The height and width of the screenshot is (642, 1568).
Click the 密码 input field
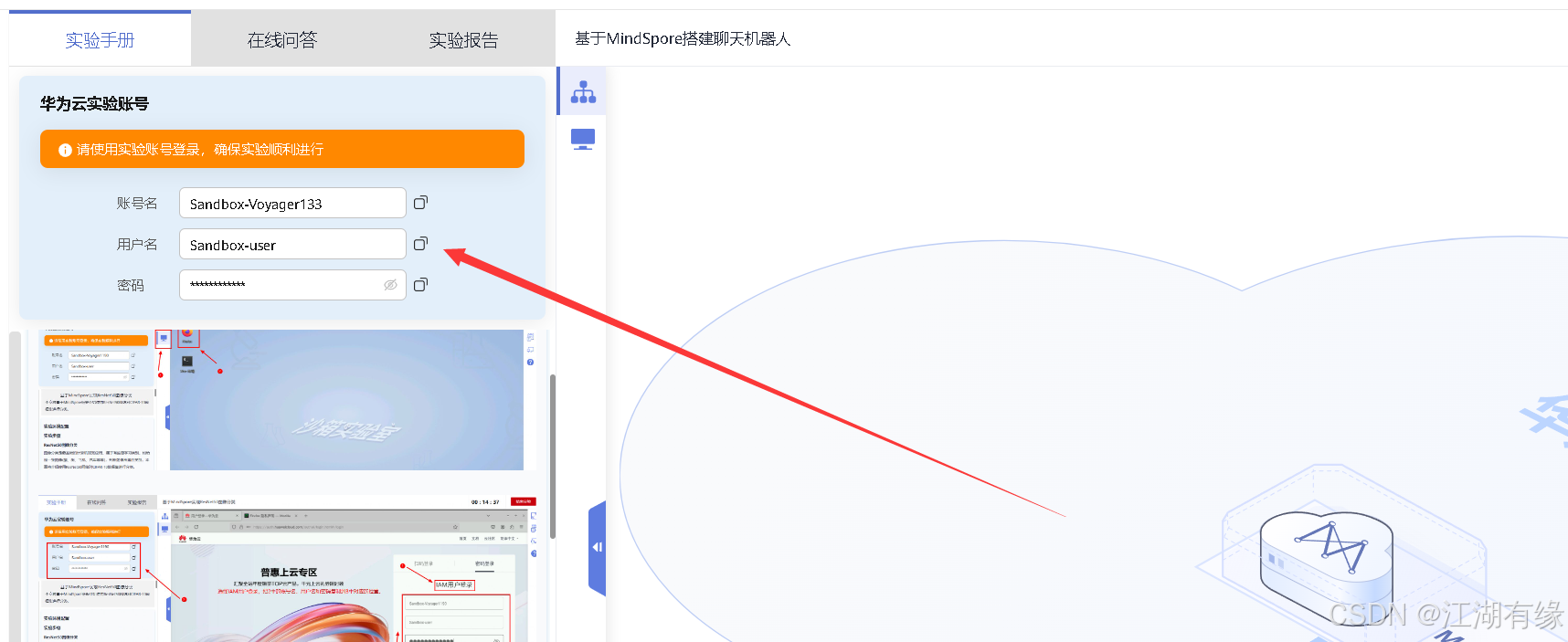point(292,285)
